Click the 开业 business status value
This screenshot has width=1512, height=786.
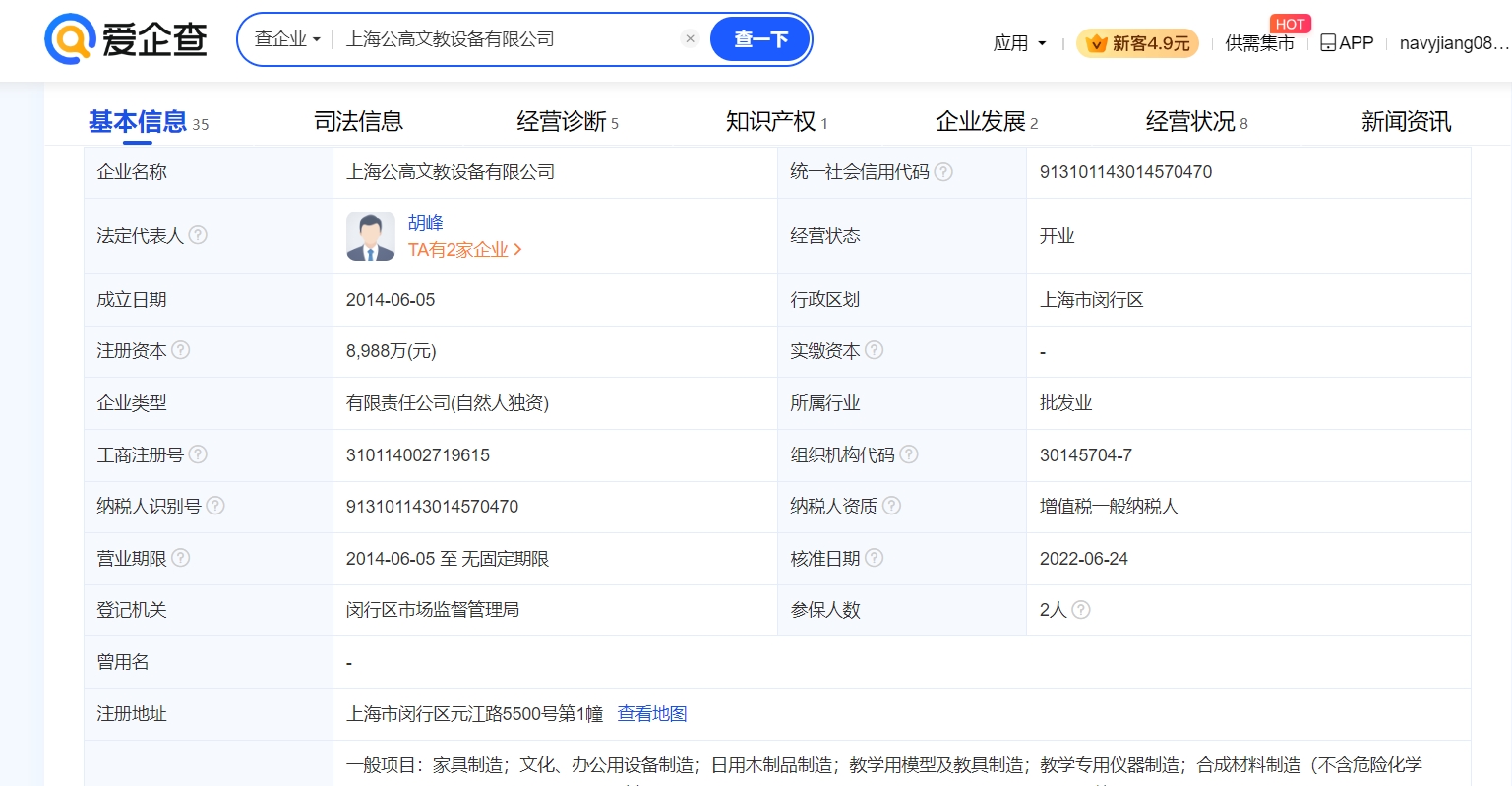point(1058,236)
